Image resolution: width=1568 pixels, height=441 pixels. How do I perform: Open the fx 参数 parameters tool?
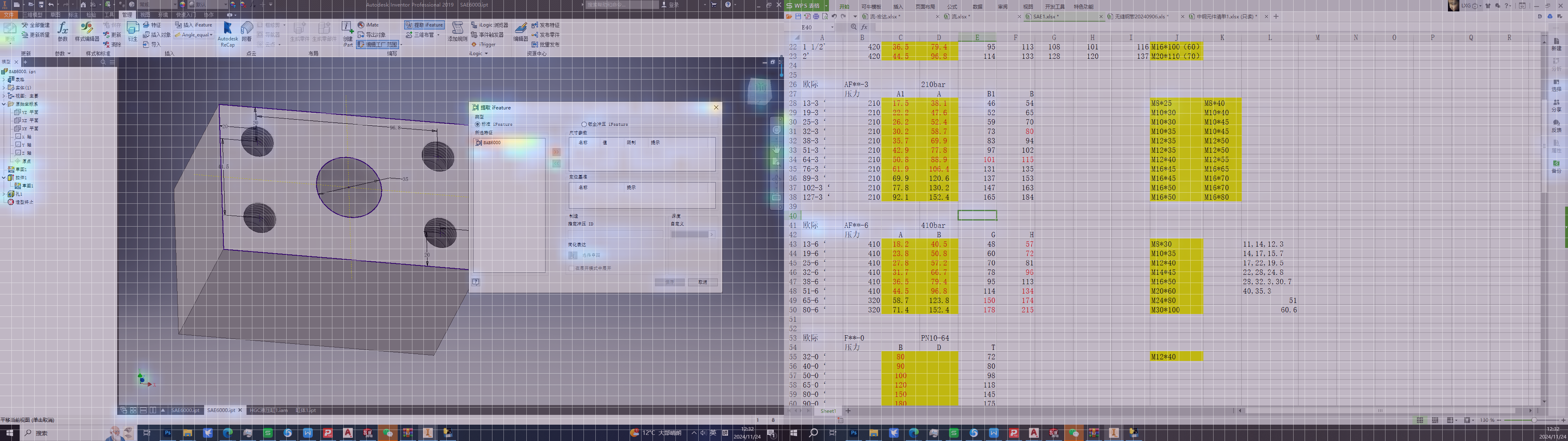click(x=63, y=32)
